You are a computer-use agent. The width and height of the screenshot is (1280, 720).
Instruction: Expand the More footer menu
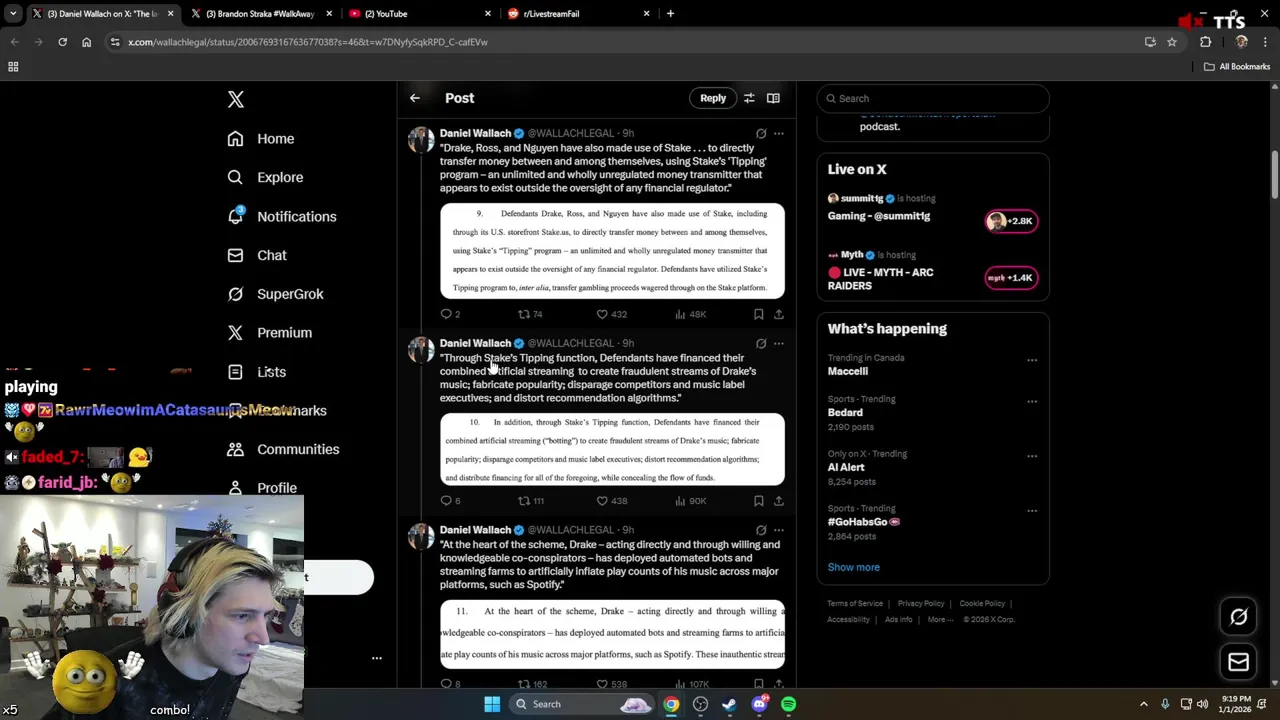pos(940,620)
